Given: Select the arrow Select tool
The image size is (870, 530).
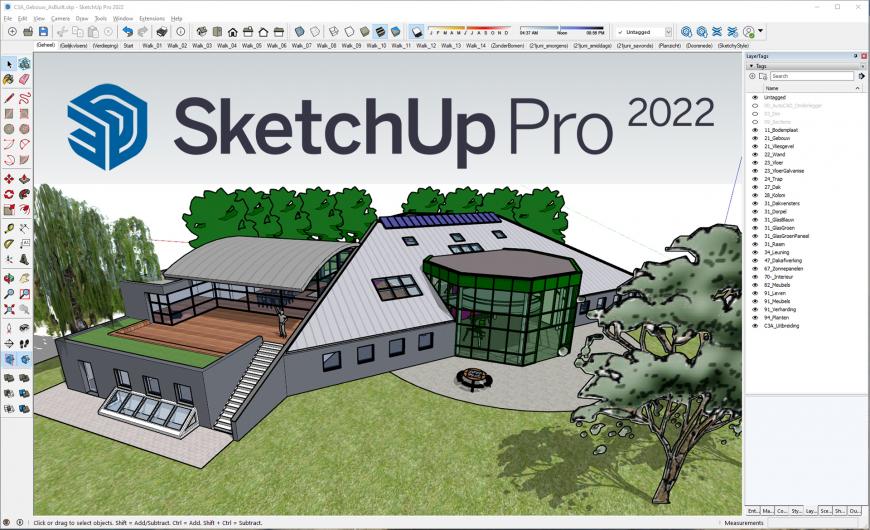Looking at the screenshot, I should click(x=9, y=64).
